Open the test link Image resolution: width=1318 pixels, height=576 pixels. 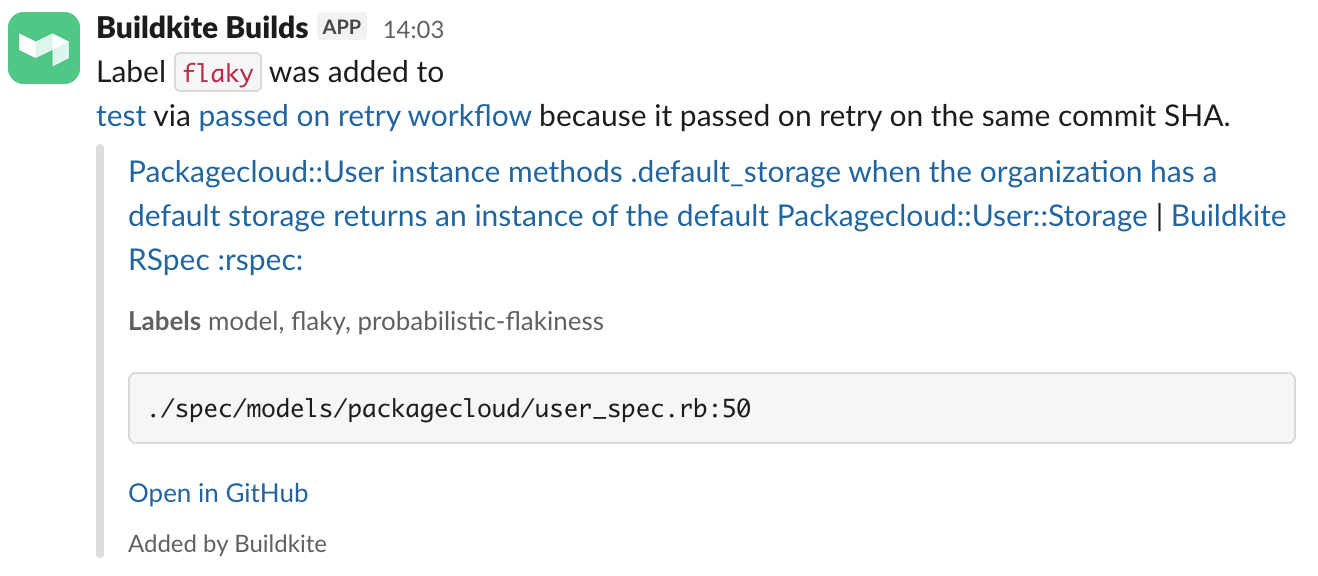[112, 115]
